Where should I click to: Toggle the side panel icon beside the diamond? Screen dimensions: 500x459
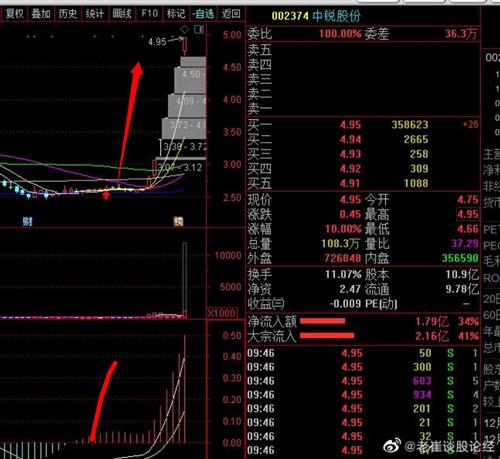click(x=199, y=29)
